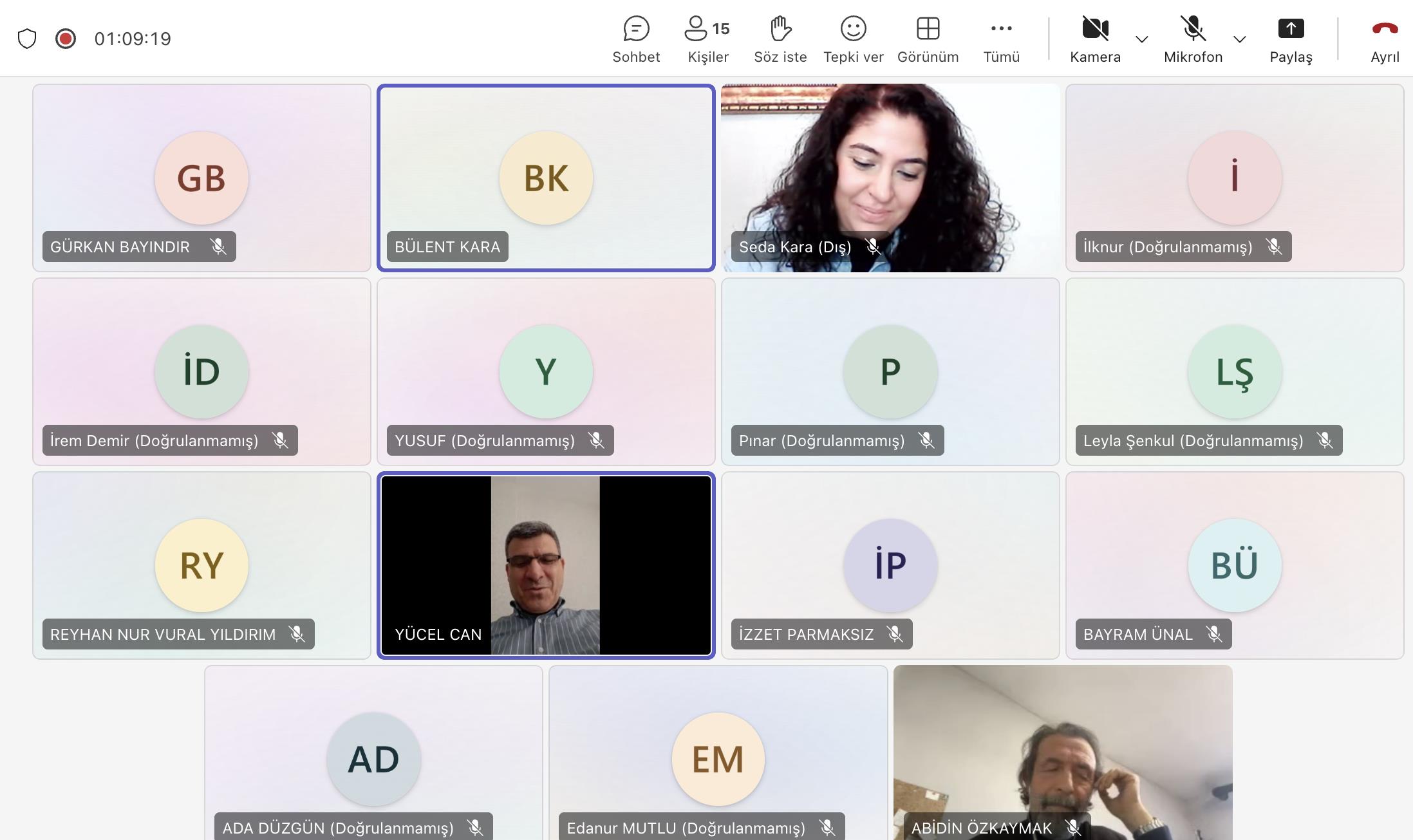Screen dimensions: 1413x840
Task: Unmute the Mikrofon
Action: [1193, 39]
